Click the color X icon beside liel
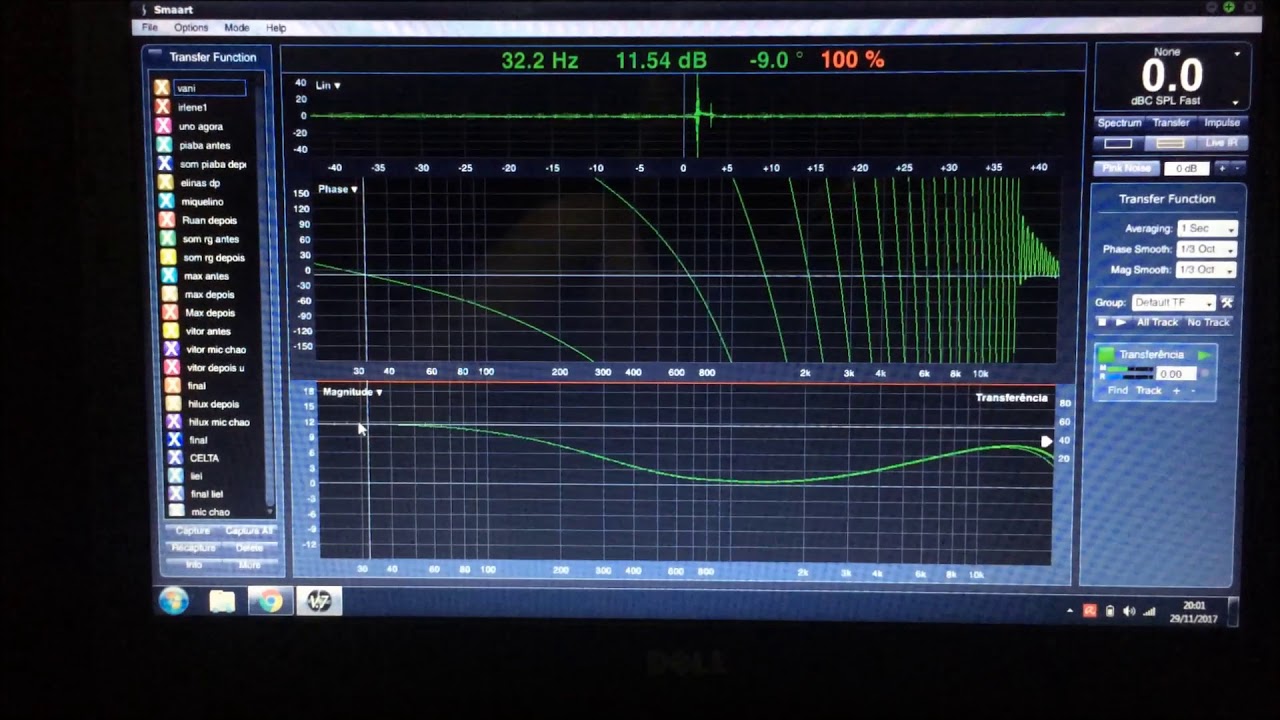The width and height of the screenshot is (1280, 720). (x=175, y=476)
